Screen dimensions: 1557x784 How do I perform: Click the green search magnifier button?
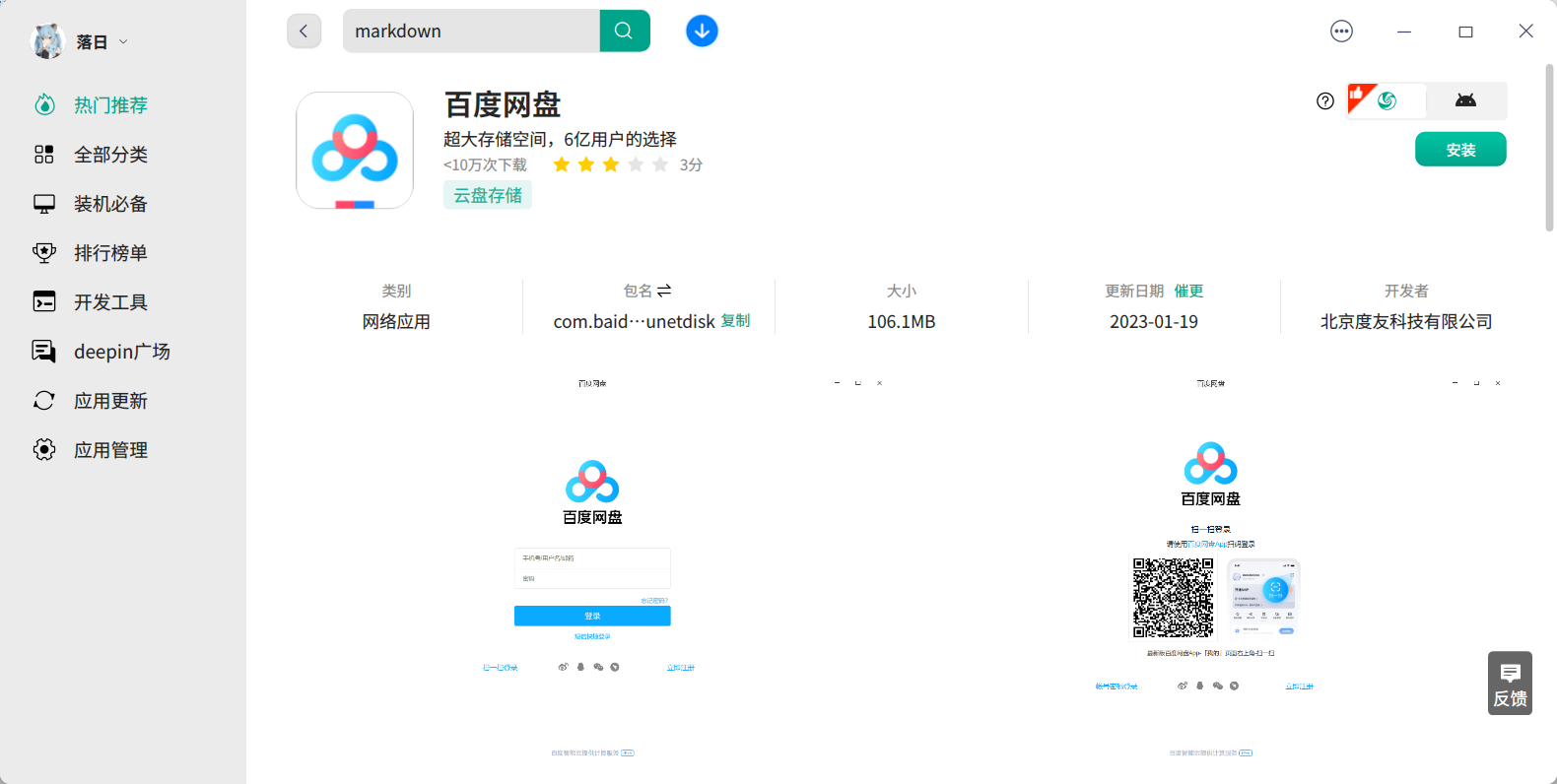pyautogui.click(x=625, y=31)
